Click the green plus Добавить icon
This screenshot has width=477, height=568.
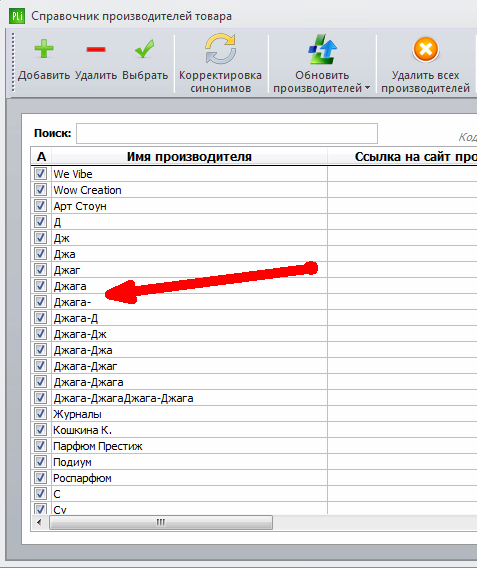tap(44, 49)
